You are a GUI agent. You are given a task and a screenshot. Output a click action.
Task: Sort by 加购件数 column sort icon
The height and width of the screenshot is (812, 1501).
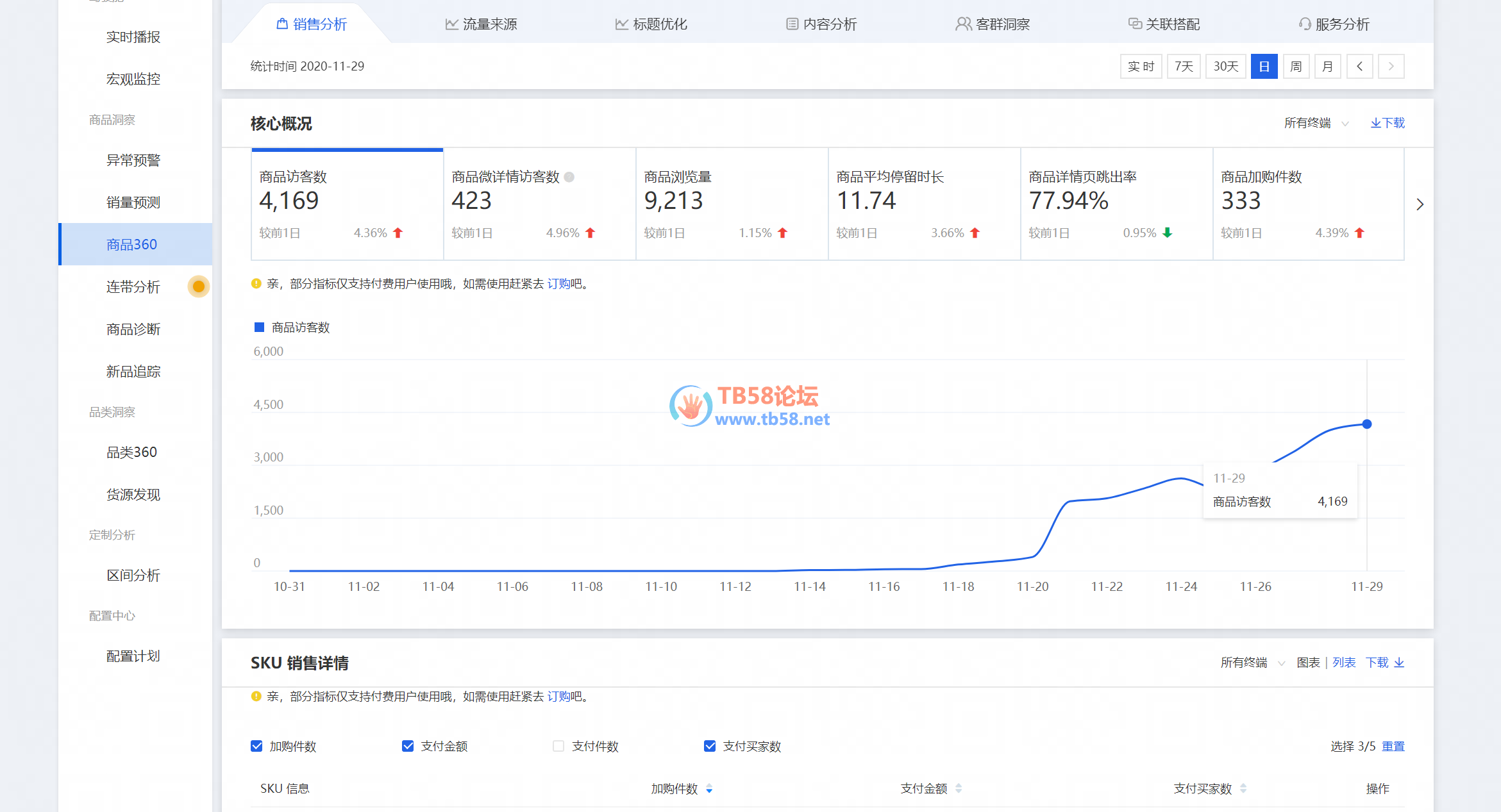[709, 789]
